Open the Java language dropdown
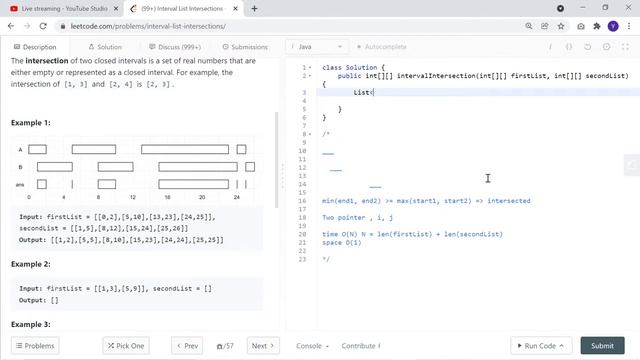The width and height of the screenshot is (640, 360). click(317, 47)
